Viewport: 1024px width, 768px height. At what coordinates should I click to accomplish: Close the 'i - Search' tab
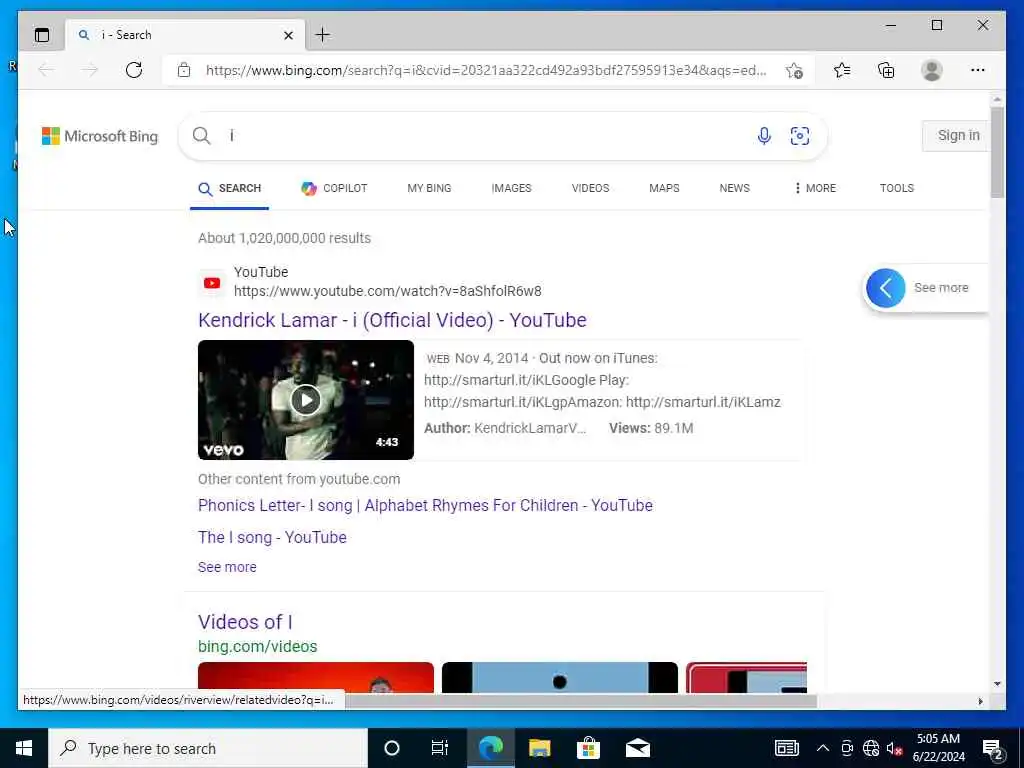tap(288, 35)
